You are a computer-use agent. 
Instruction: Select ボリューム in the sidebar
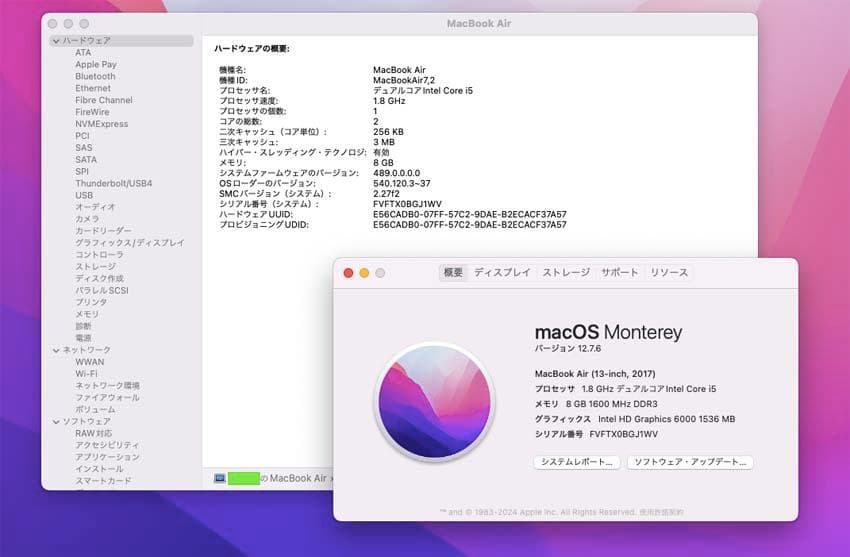pyautogui.click(x=95, y=410)
